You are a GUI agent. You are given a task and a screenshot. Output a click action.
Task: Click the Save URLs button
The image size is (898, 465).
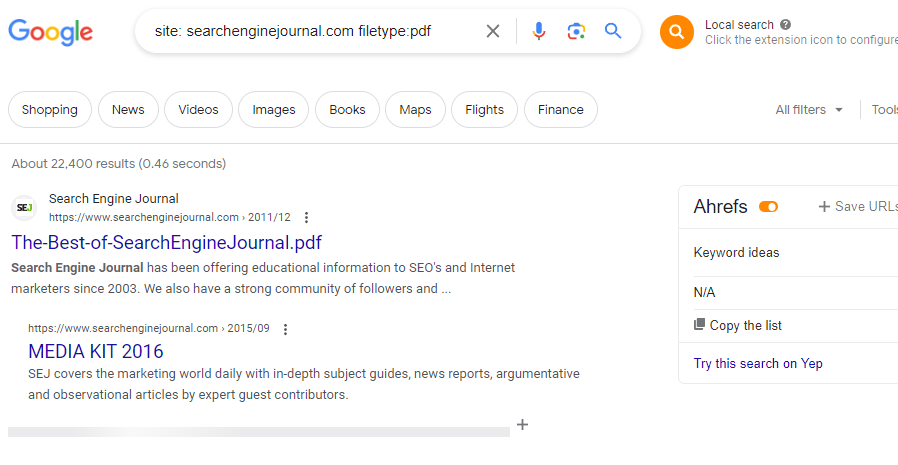(858, 207)
